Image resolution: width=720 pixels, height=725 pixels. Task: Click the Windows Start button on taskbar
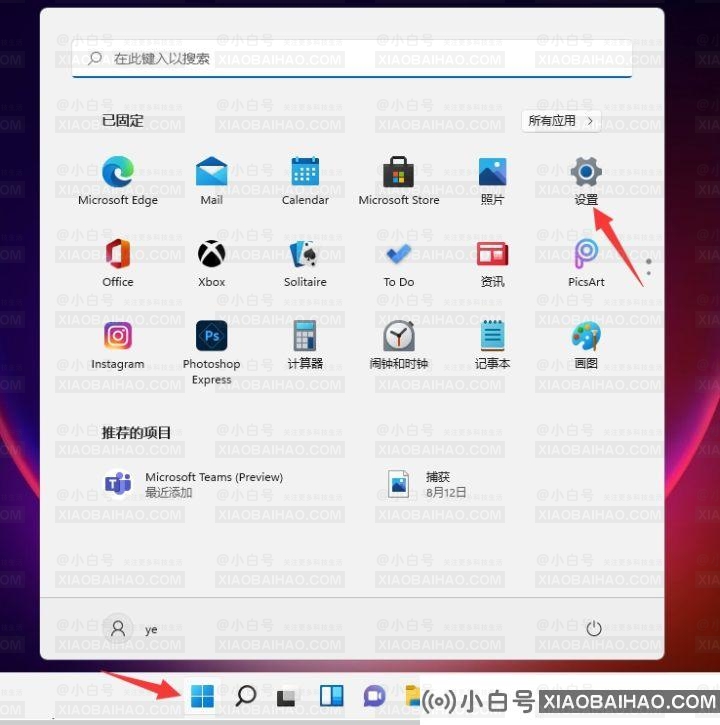pos(202,696)
